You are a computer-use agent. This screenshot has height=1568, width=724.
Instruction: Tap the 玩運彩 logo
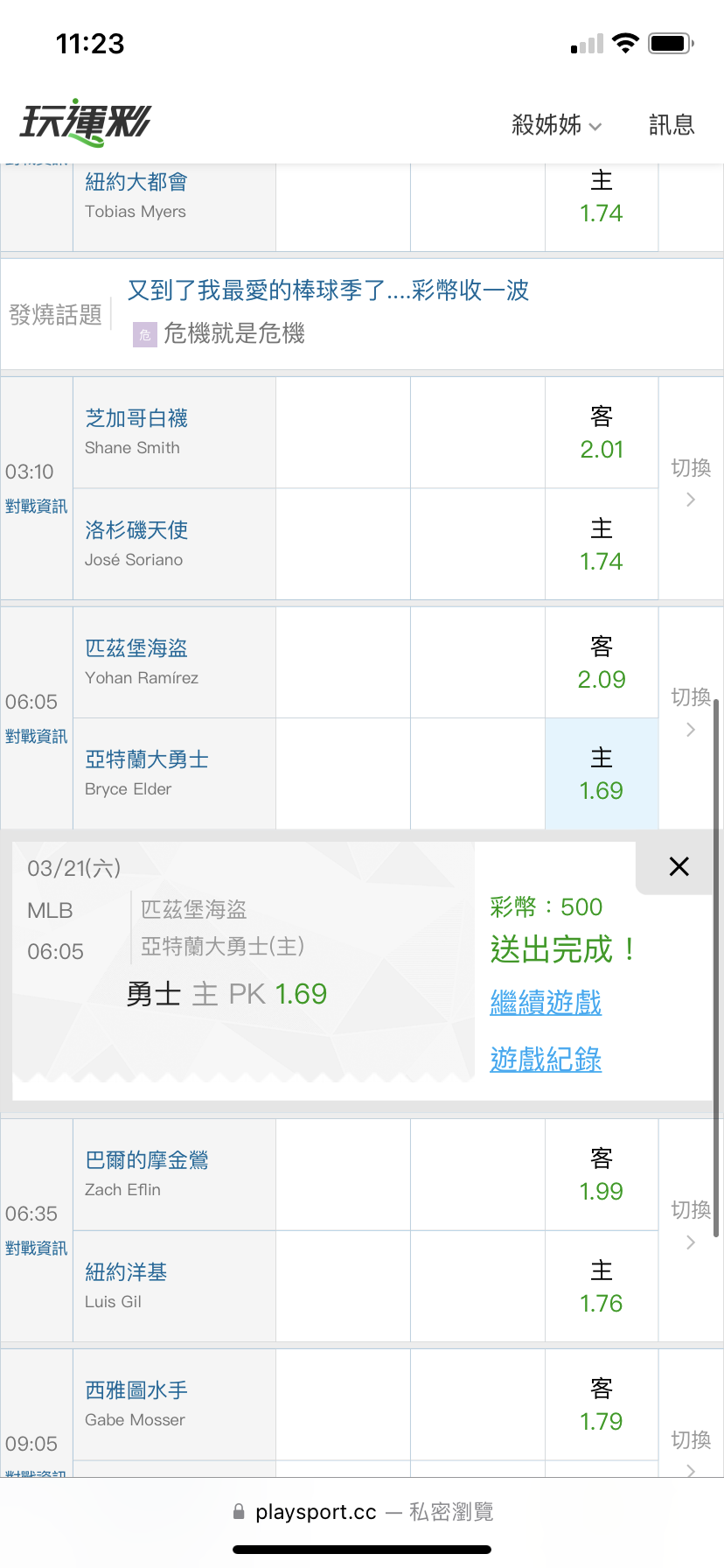86,122
